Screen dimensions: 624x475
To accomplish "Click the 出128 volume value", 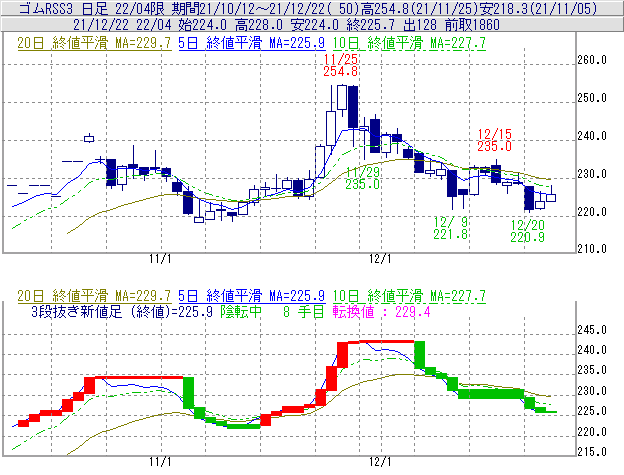I will point(419,25).
